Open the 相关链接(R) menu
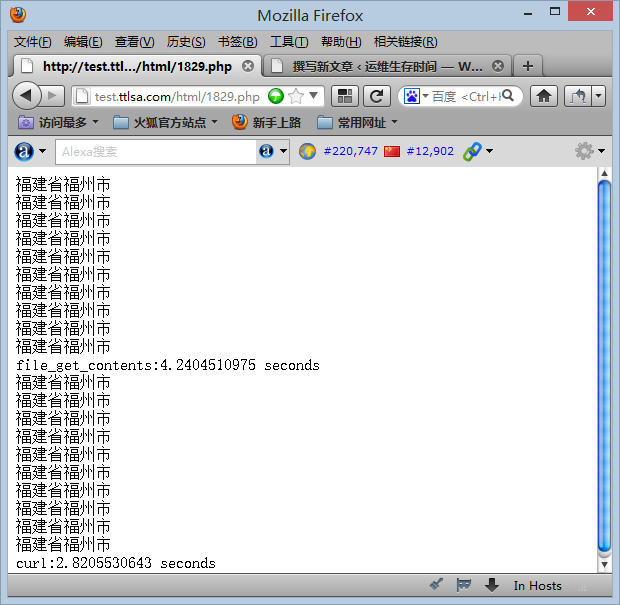Screen dimensions: 620x605 pos(406,42)
